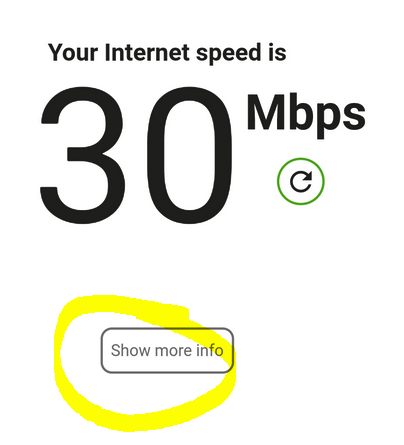
Task: Click the 'bps' letters of the unit
Action: (327, 116)
